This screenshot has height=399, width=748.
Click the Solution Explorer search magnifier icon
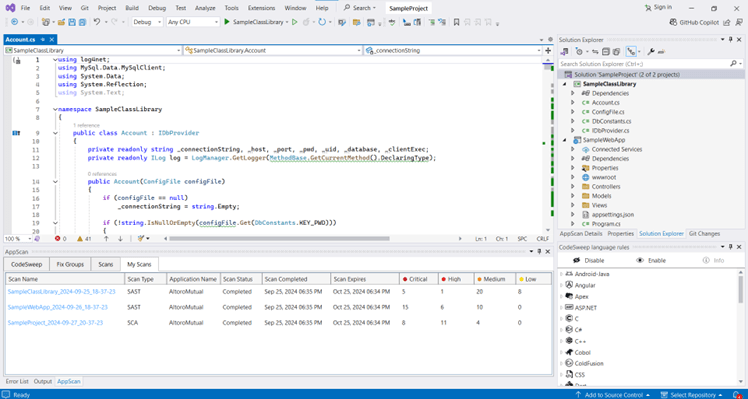coord(733,63)
